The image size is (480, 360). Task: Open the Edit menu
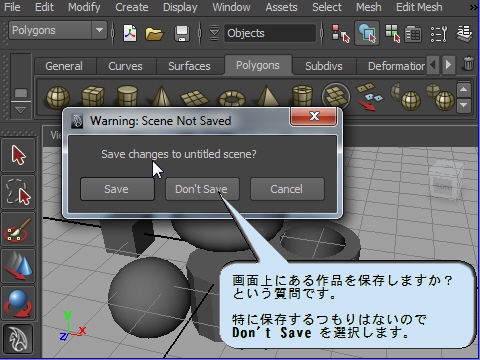(44, 7)
